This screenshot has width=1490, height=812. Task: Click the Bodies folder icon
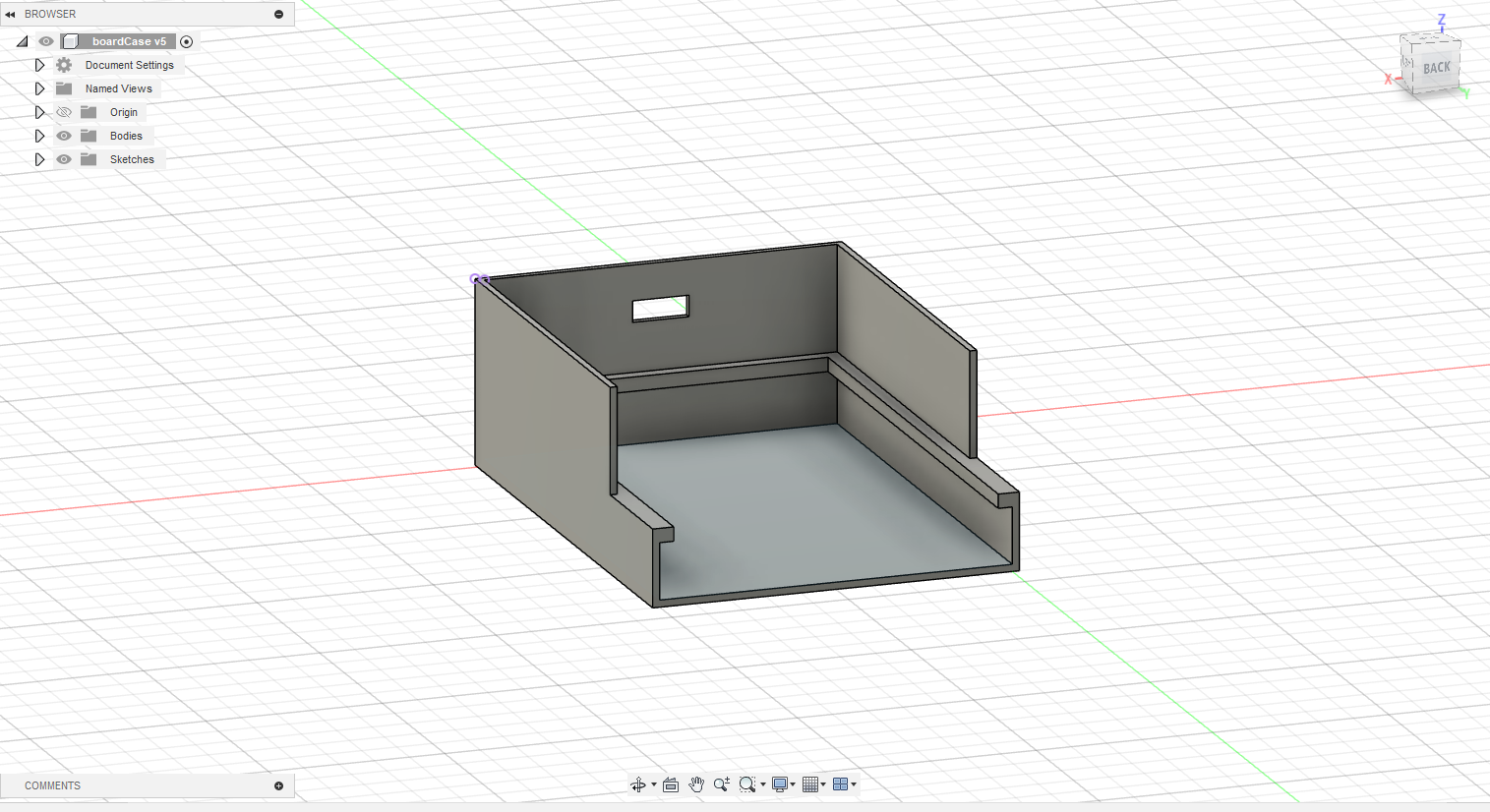coord(89,136)
